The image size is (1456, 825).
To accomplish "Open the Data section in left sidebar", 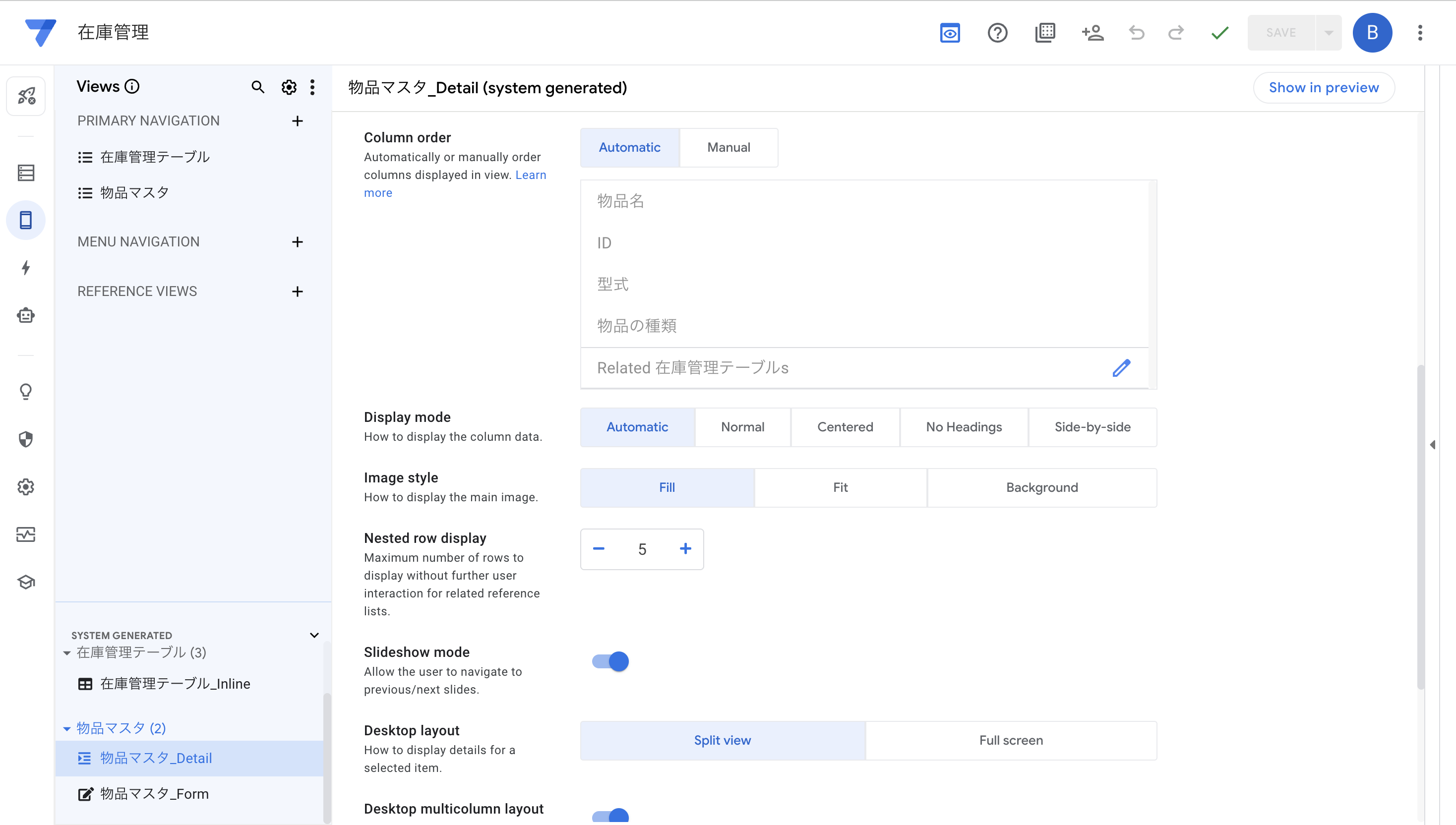I will tap(25, 173).
